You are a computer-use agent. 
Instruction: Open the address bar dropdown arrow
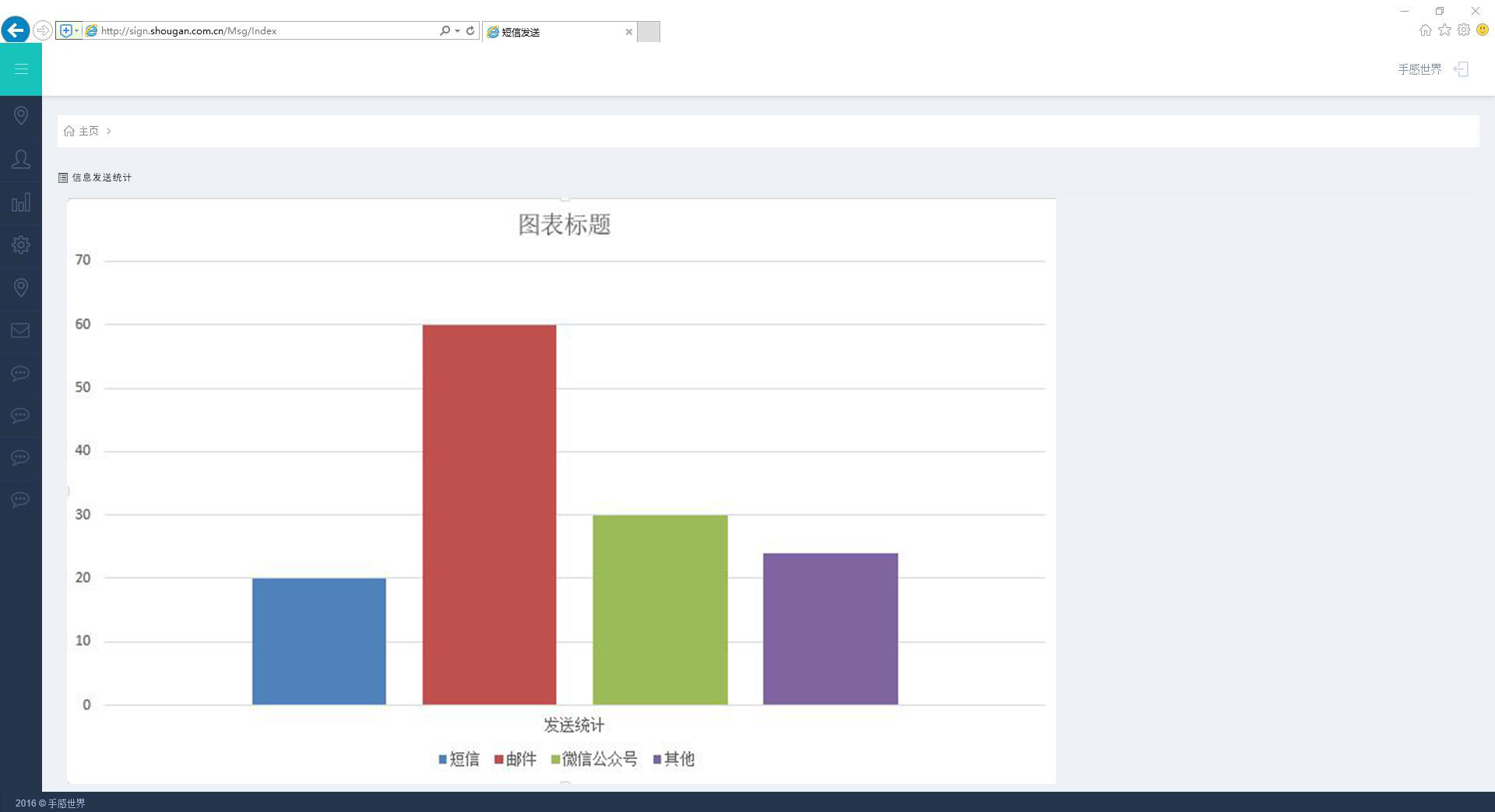457,30
